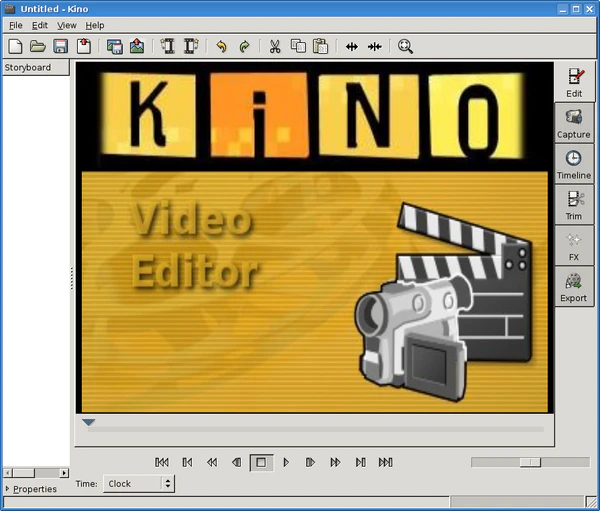Click the magnifier zoom toolbar icon
Screen dimensions: 600x511
pyautogui.click(x=405, y=46)
